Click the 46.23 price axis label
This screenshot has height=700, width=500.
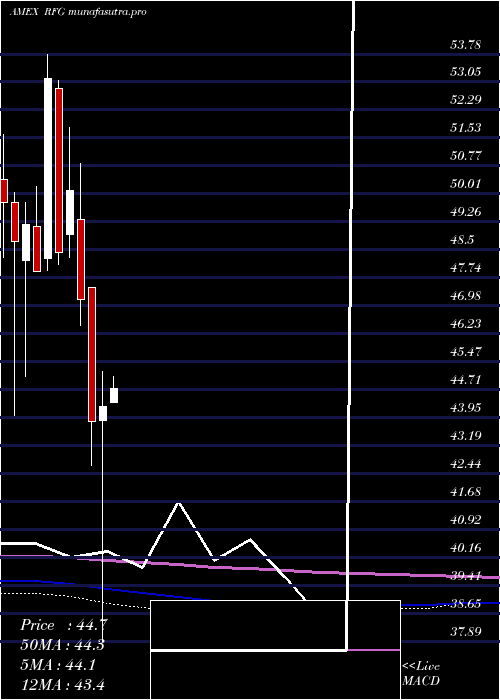(466, 324)
